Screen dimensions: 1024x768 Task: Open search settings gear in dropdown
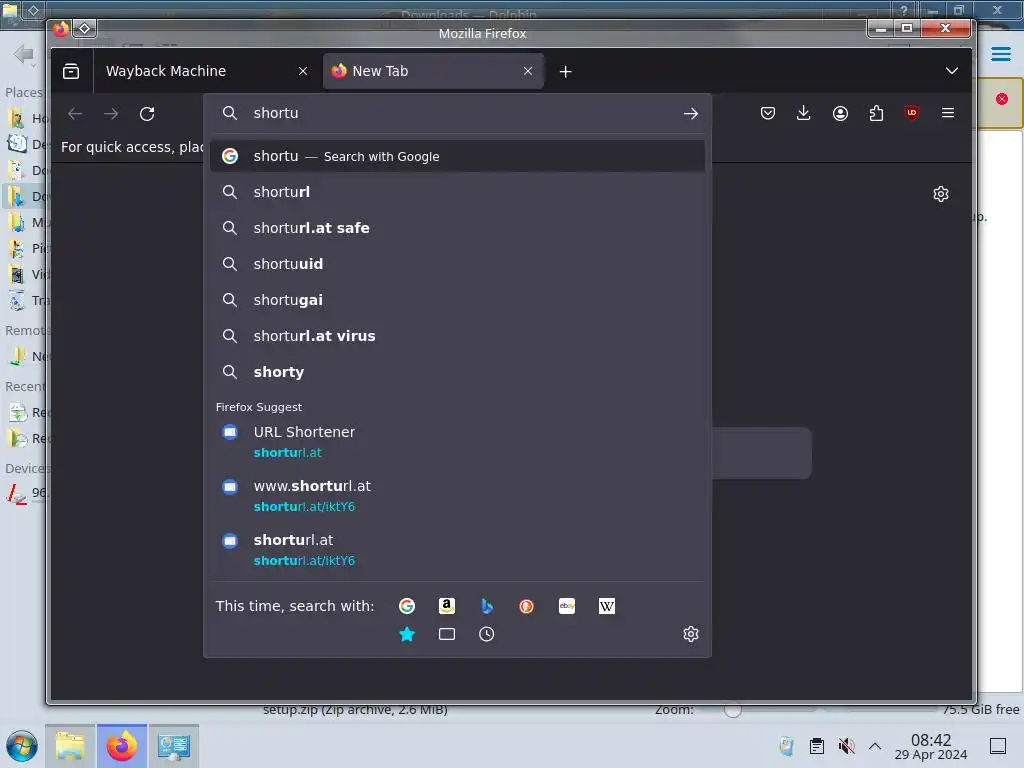(690, 634)
